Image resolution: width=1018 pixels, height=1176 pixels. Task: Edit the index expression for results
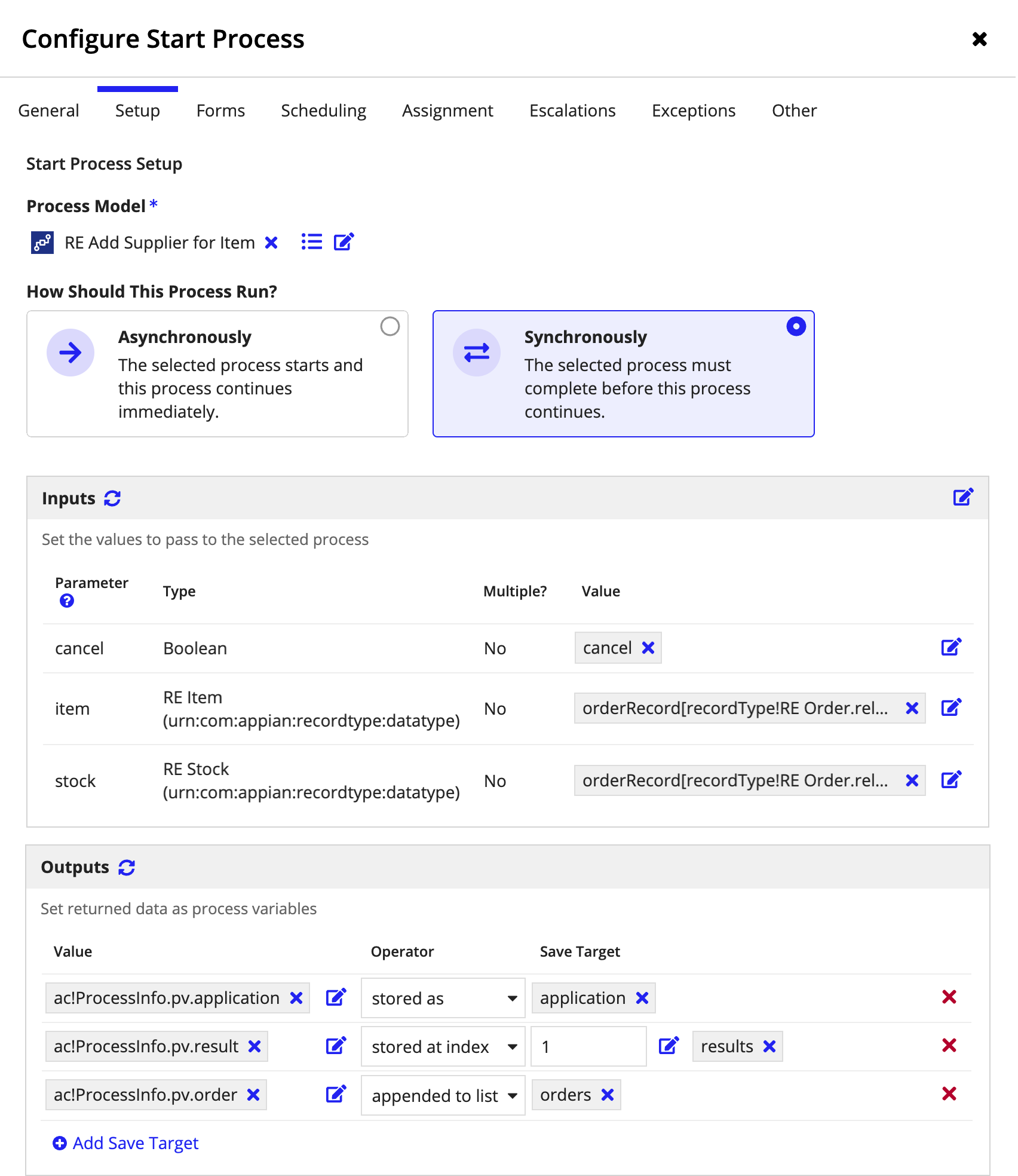(669, 1046)
